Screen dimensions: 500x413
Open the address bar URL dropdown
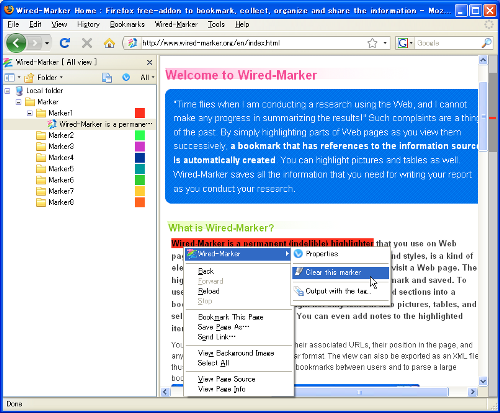385,43
